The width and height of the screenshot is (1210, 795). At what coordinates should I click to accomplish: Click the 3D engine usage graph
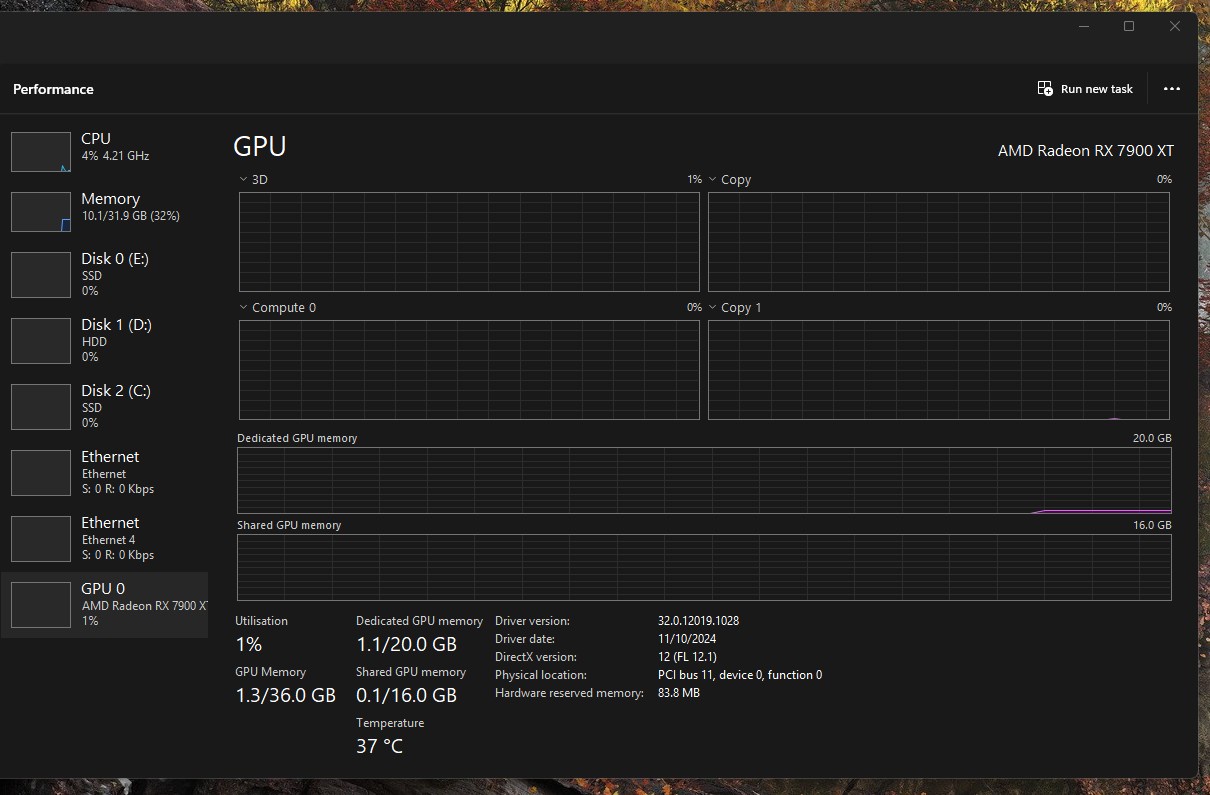point(469,241)
